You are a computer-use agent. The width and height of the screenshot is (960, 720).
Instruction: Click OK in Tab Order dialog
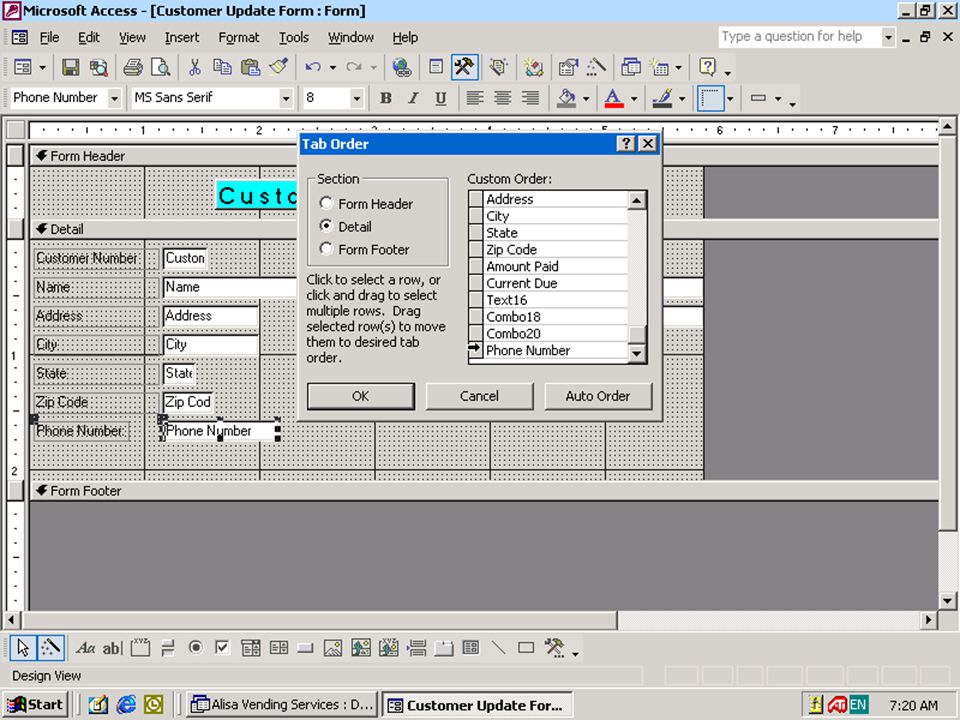[361, 396]
